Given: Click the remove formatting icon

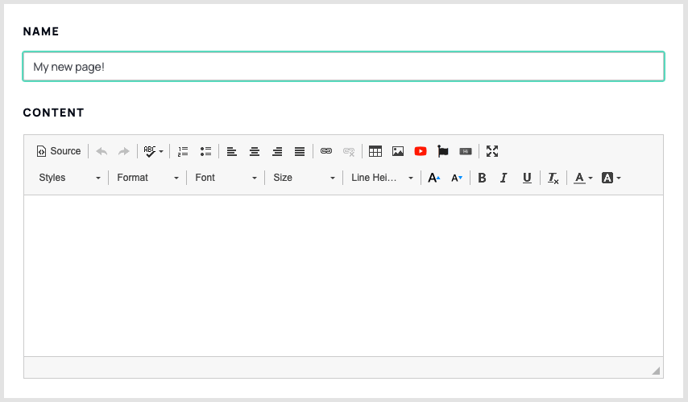Looking at the screenshot, I should (553, 178).
